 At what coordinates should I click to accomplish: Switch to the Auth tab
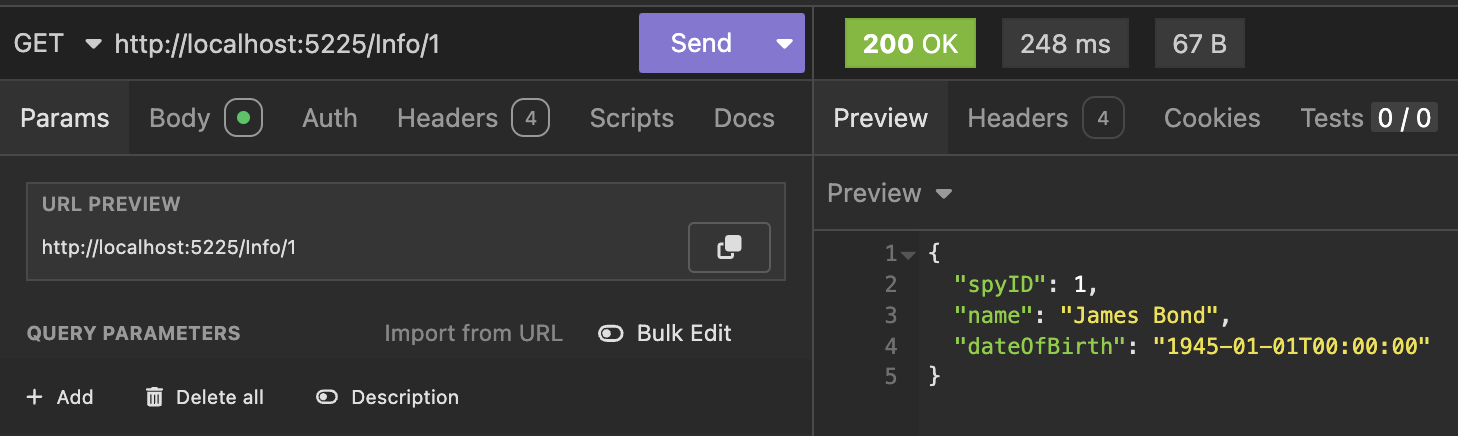point(329,118)
